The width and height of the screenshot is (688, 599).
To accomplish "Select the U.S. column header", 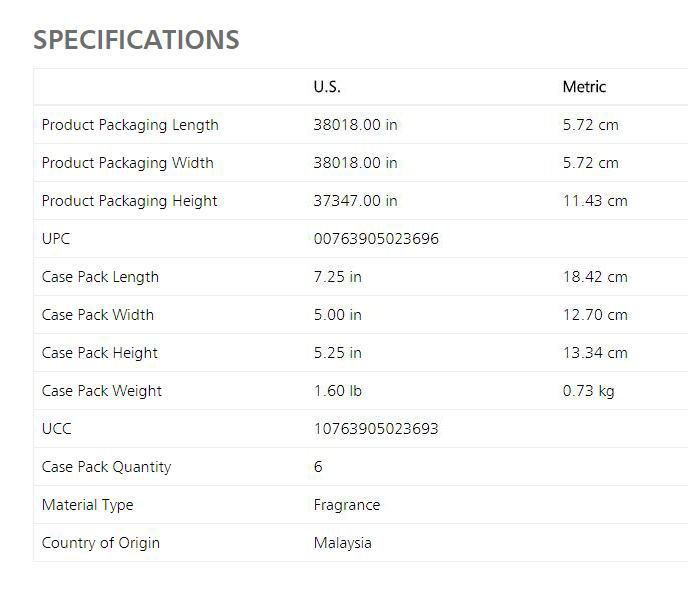I will point(327,86).
